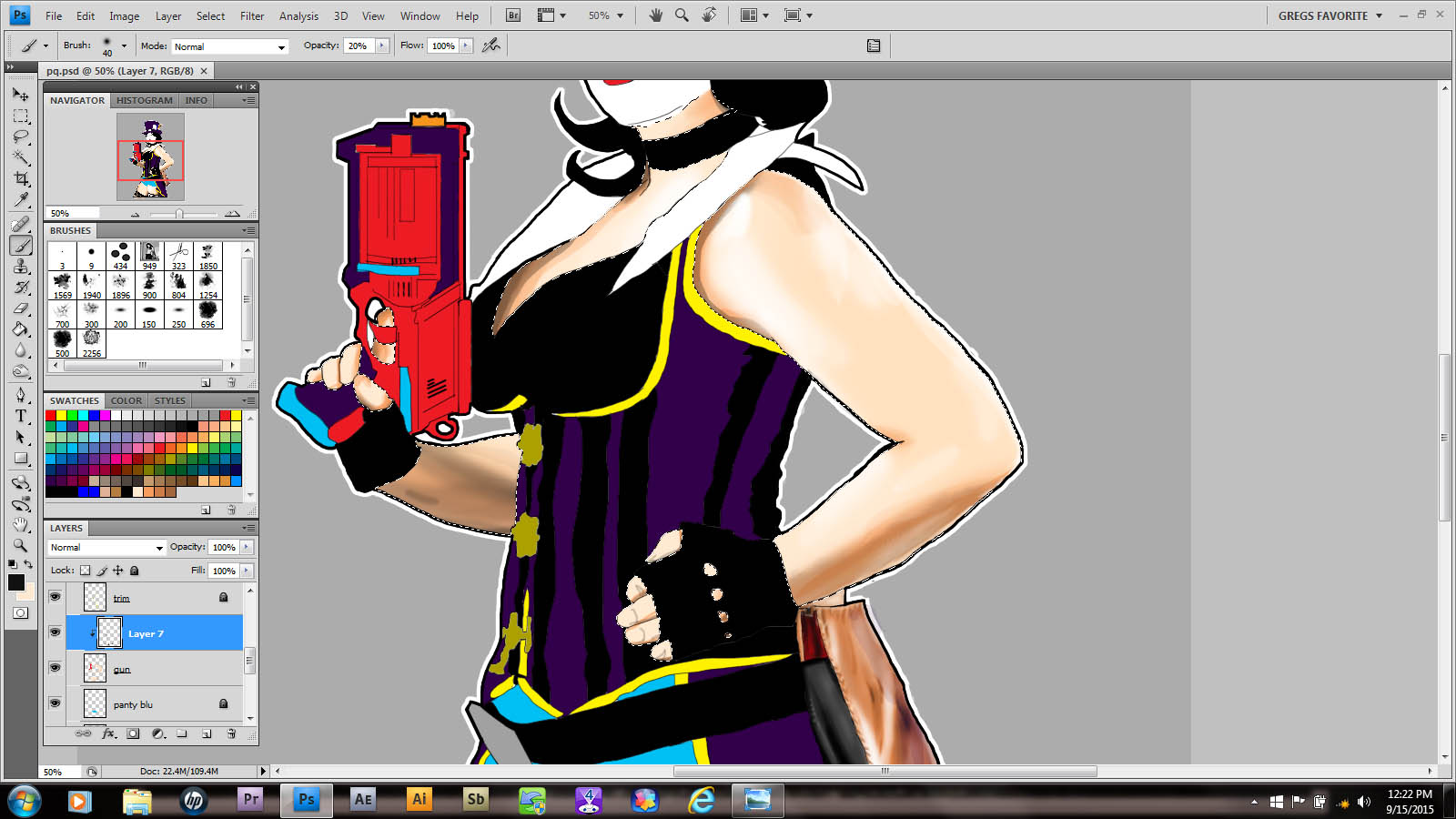Open Illustrator from the Windows taskbar
Image resolution: width=1456 pixels, height=819 pixels.
click(x=419, y=800)
